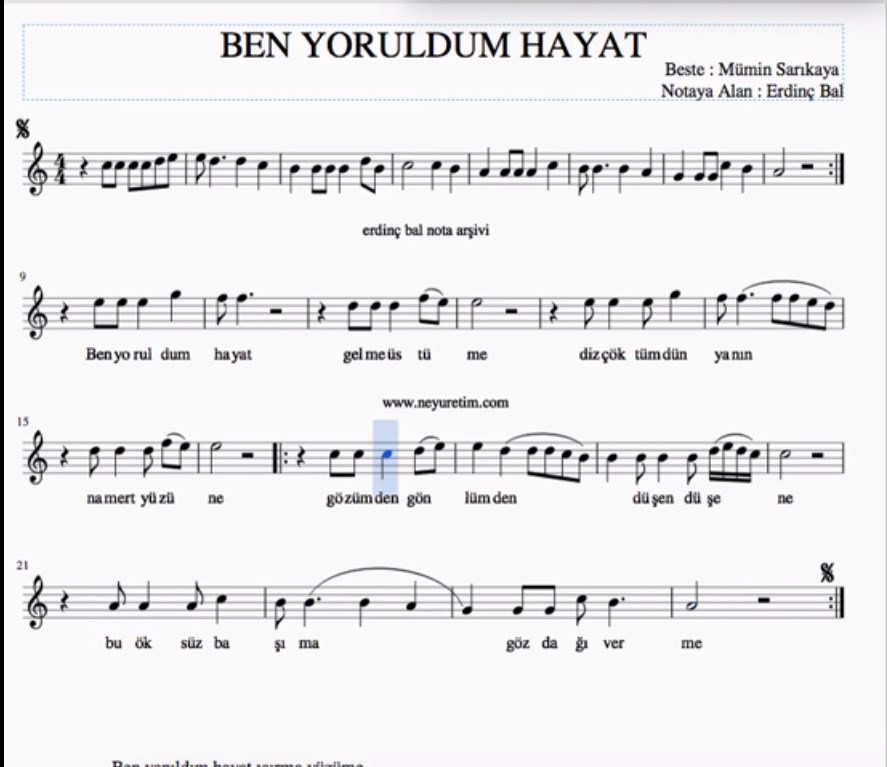Click the lyric syllable 'ğı'
The width and height of the screenshot is (887, 767).
581,644
